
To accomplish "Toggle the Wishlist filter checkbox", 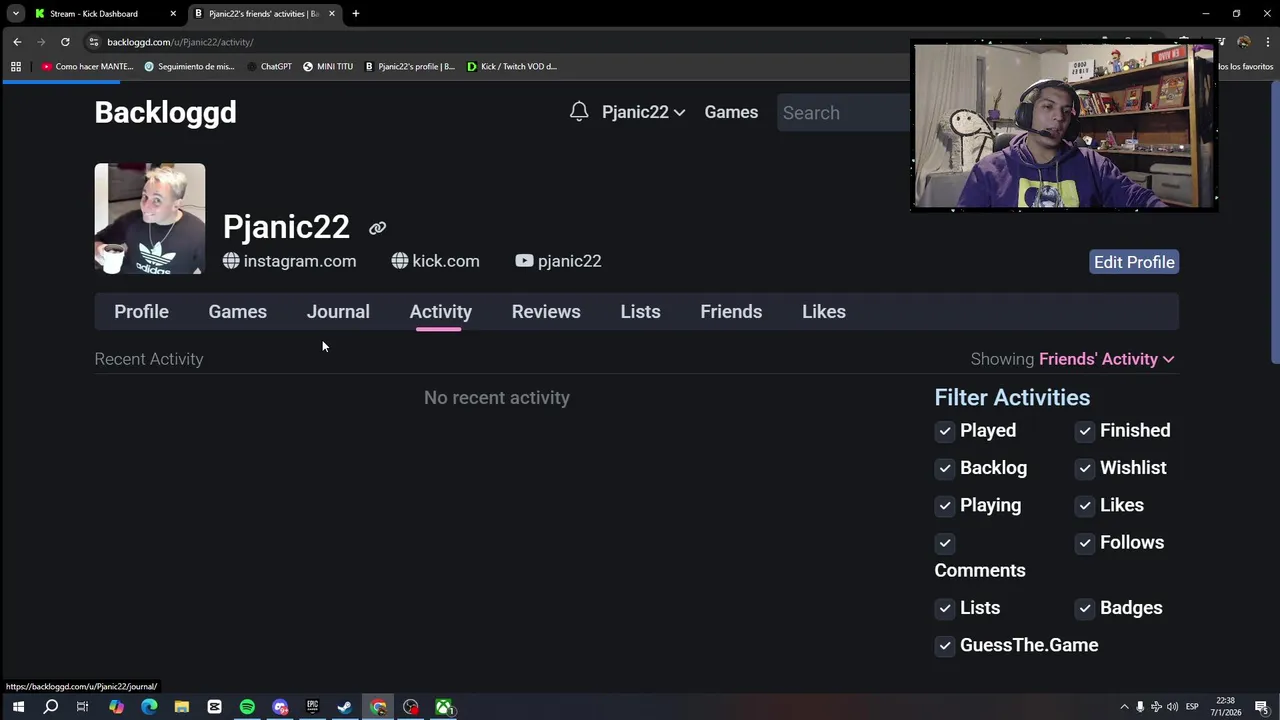I will [1085, 468].
